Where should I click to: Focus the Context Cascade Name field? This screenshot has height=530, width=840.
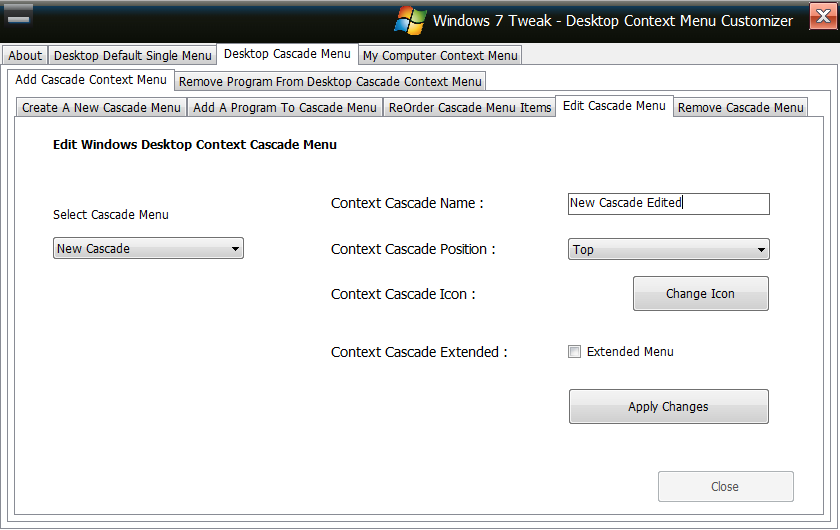tap(669, 204)
